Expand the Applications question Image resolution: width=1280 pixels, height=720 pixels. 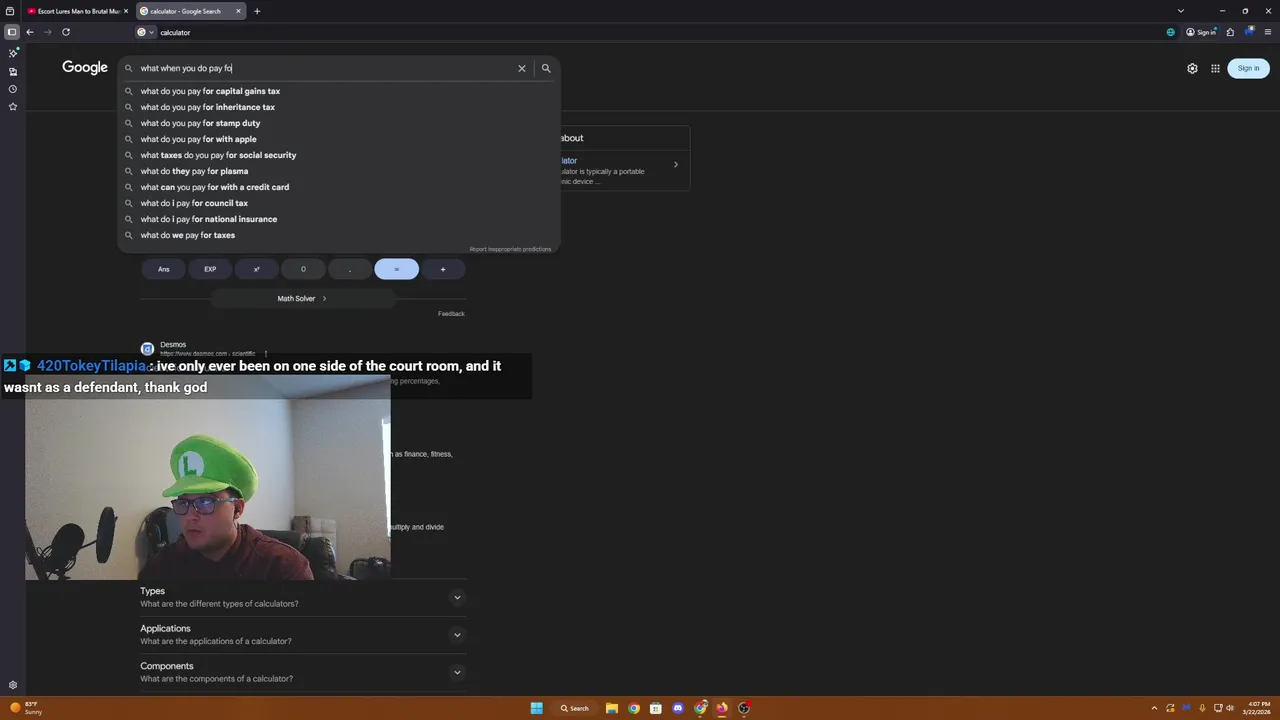(303, 634)
